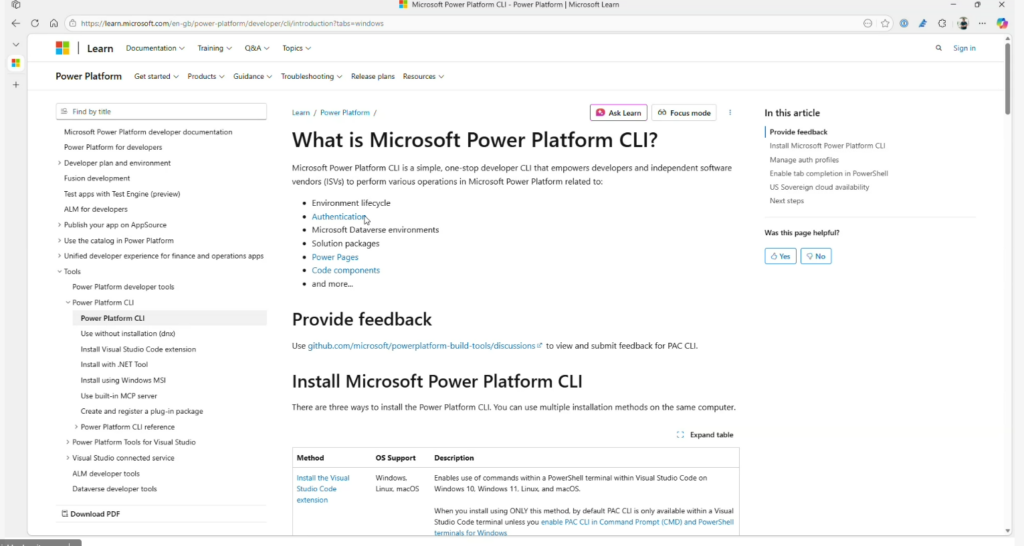The width and height of the screenshot is (1024, 546).
Task: Open a new tab with the plus icon
Action: tap(15, 85)
